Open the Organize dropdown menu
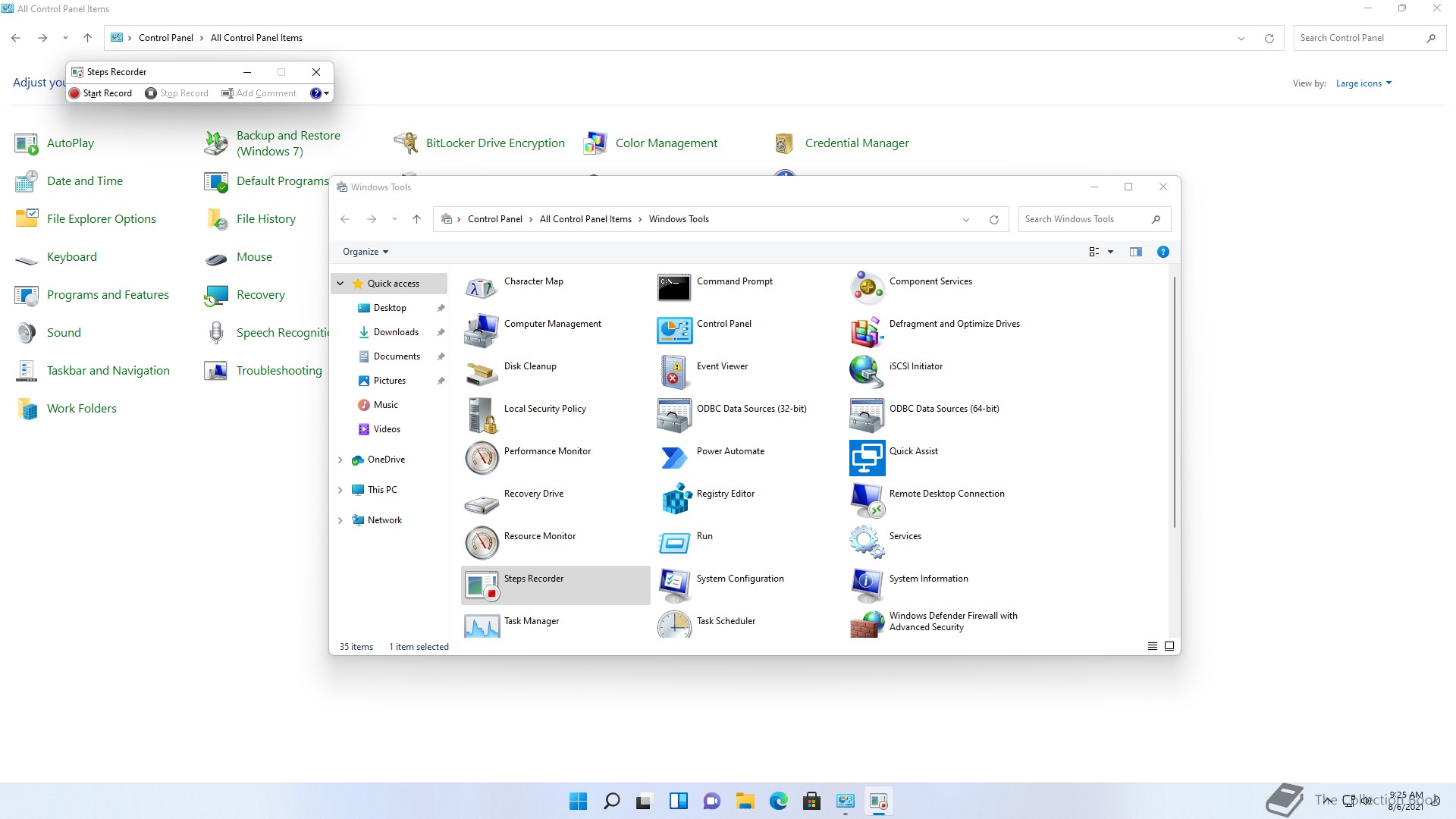The width and height of the screenshot is (1456, 819). point(366,252)
